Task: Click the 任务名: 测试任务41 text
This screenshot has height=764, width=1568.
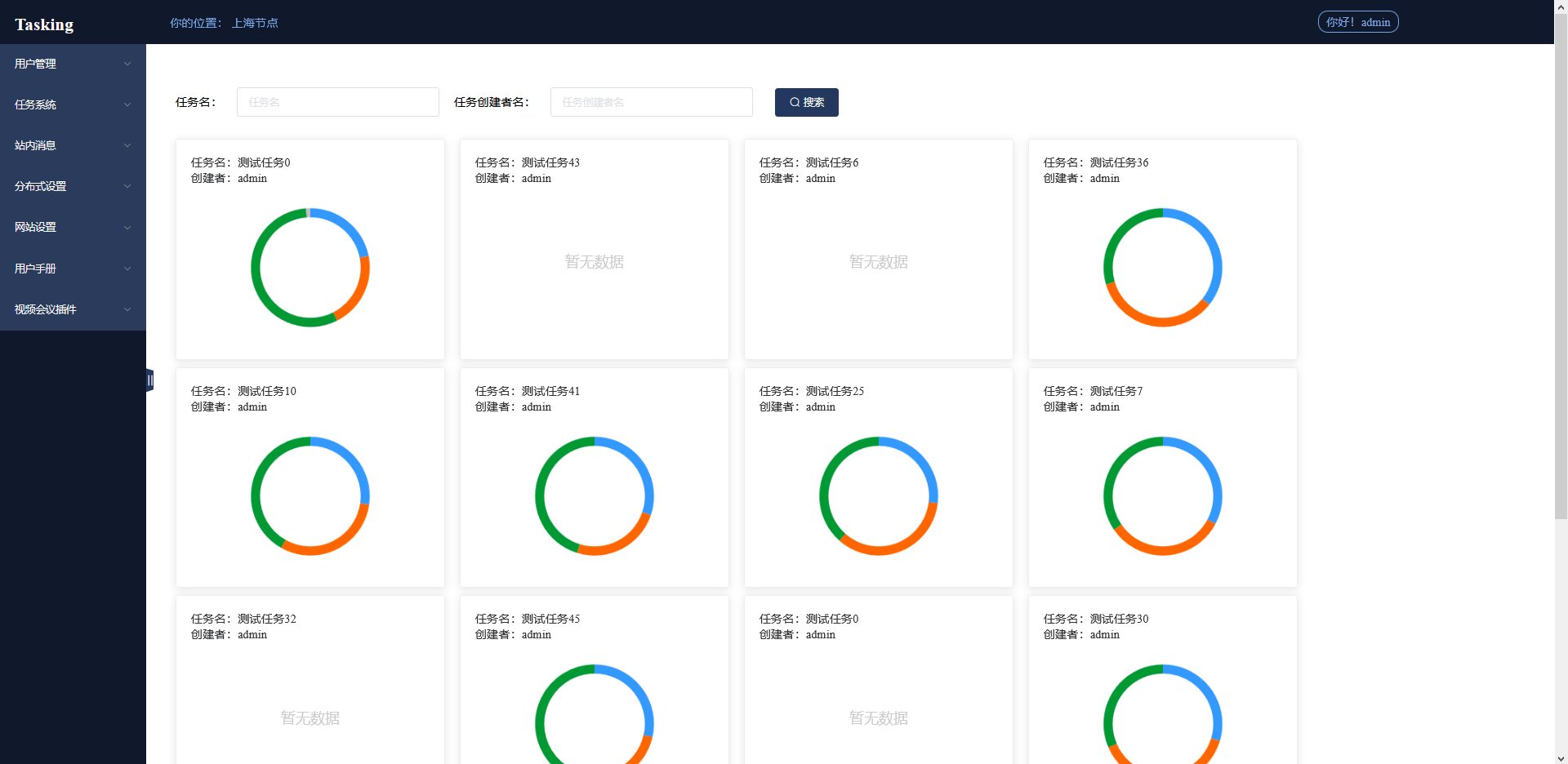Action: [x=528, y=391]
